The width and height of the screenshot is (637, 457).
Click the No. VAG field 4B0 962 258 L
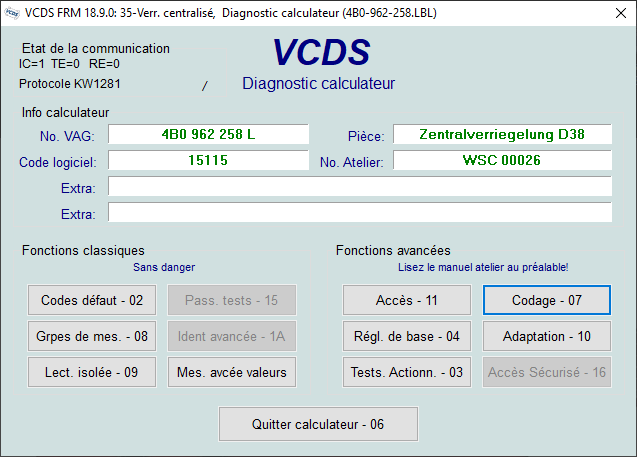tap(208, 134)
